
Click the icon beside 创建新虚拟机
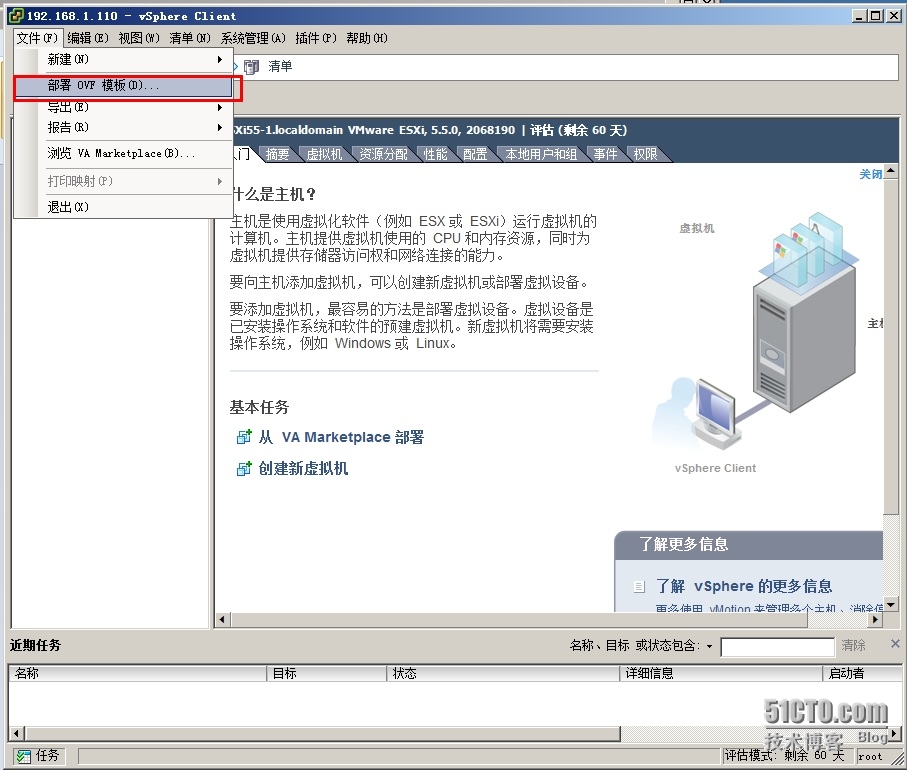coord(244,468)
